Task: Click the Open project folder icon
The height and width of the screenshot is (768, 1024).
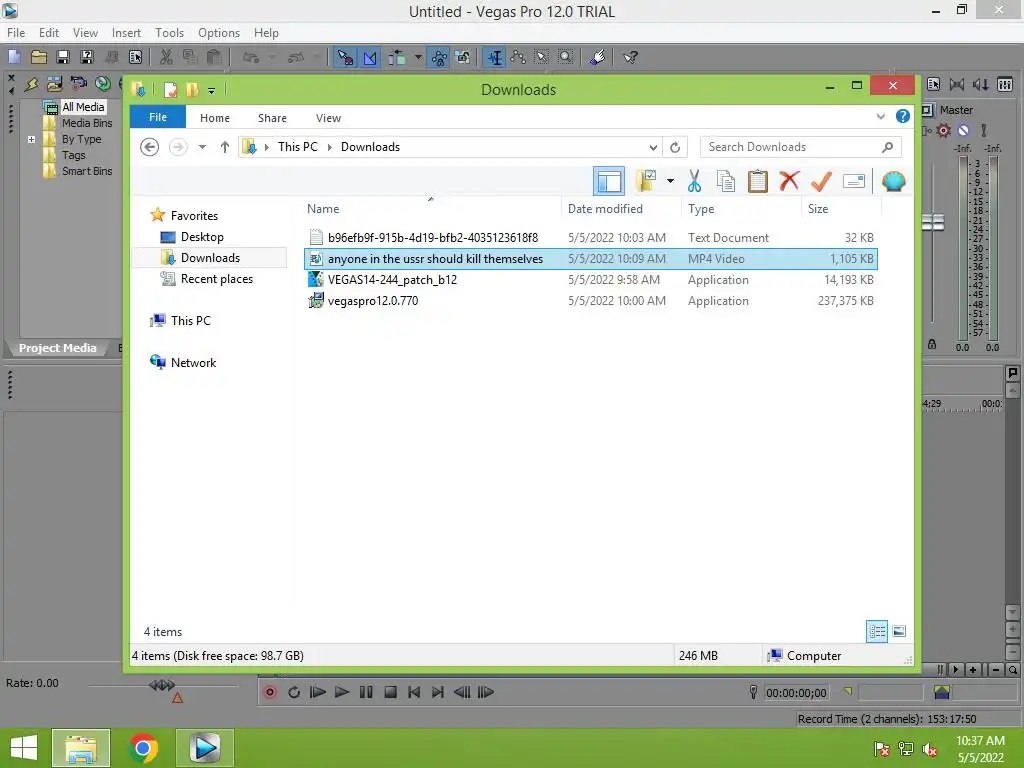Action: 39,57
